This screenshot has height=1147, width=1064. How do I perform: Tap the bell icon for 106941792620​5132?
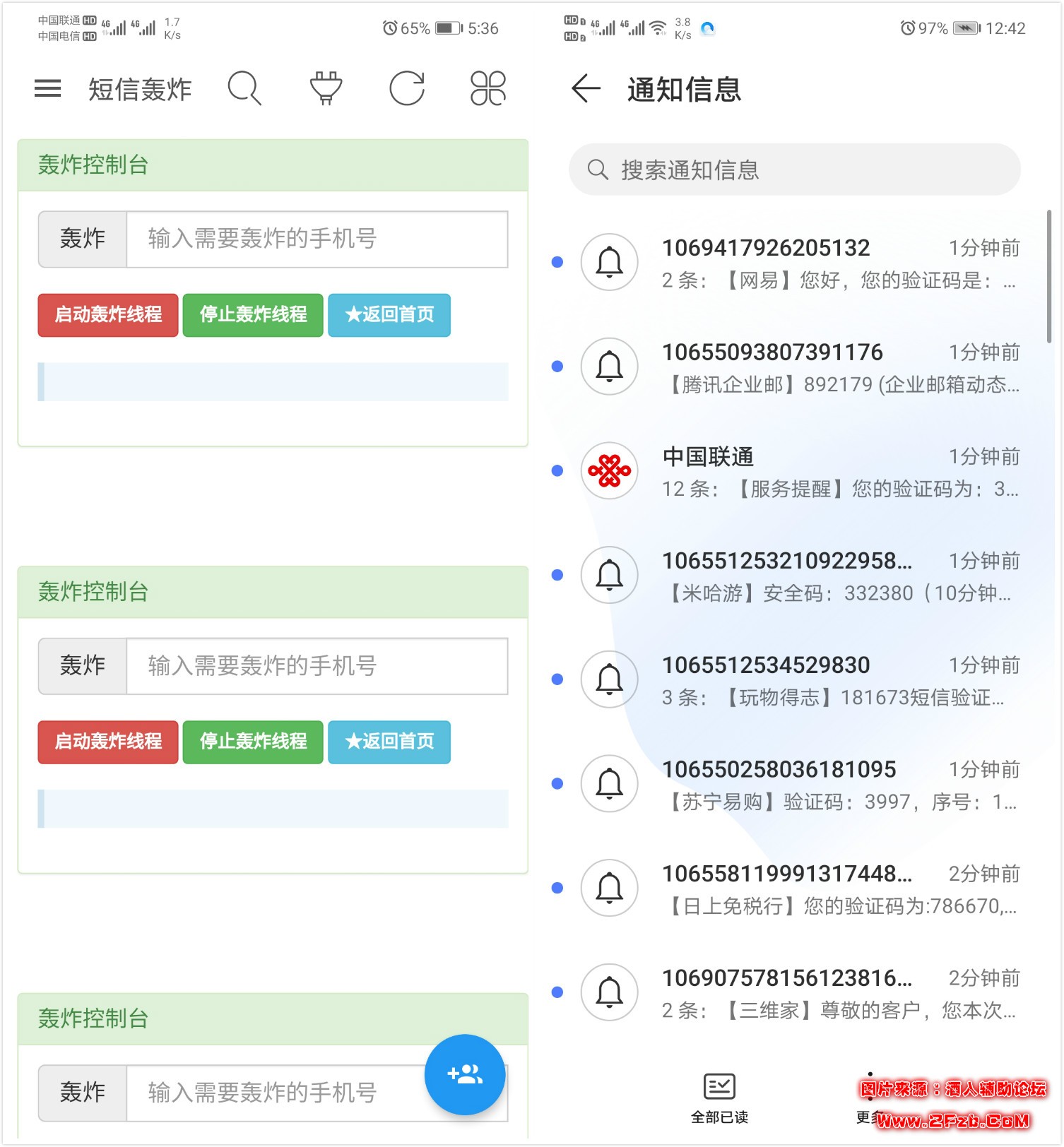609,262
